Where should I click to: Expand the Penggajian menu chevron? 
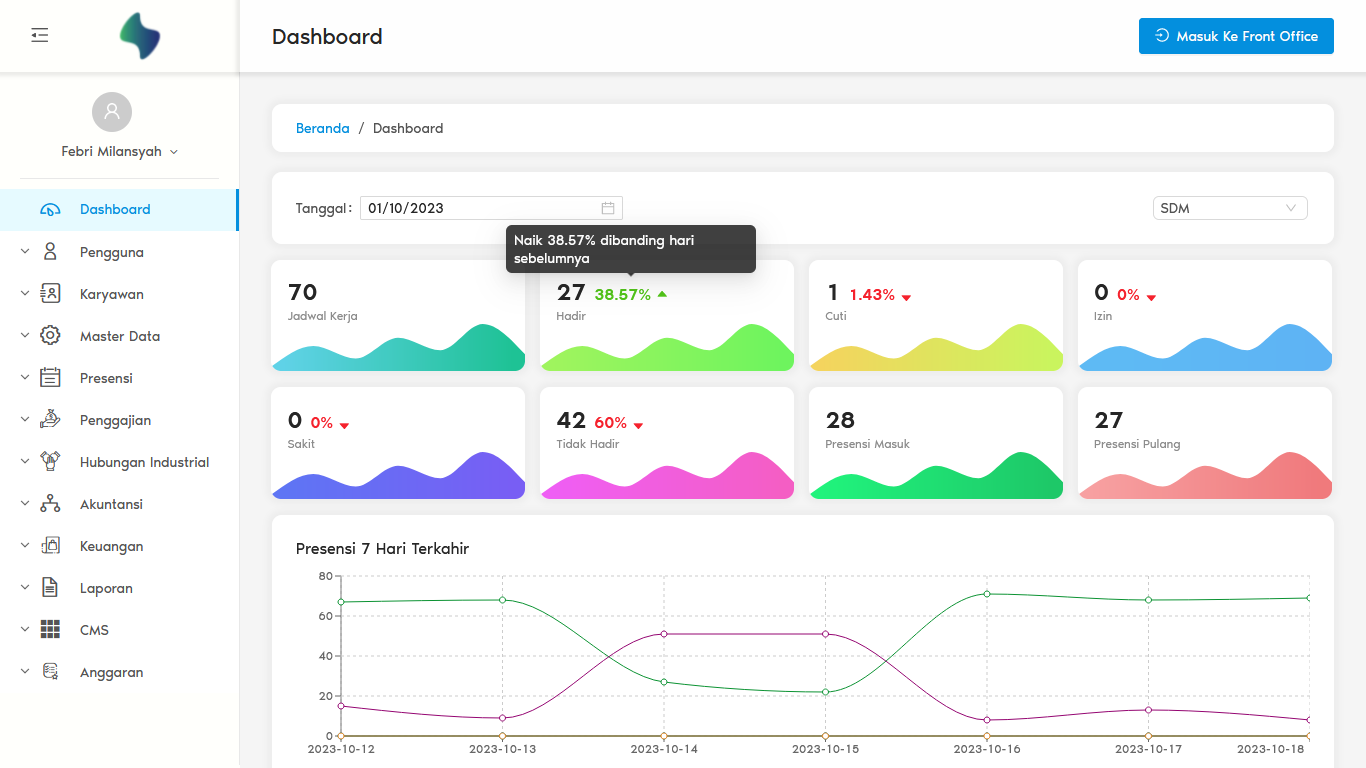(25, 420)
